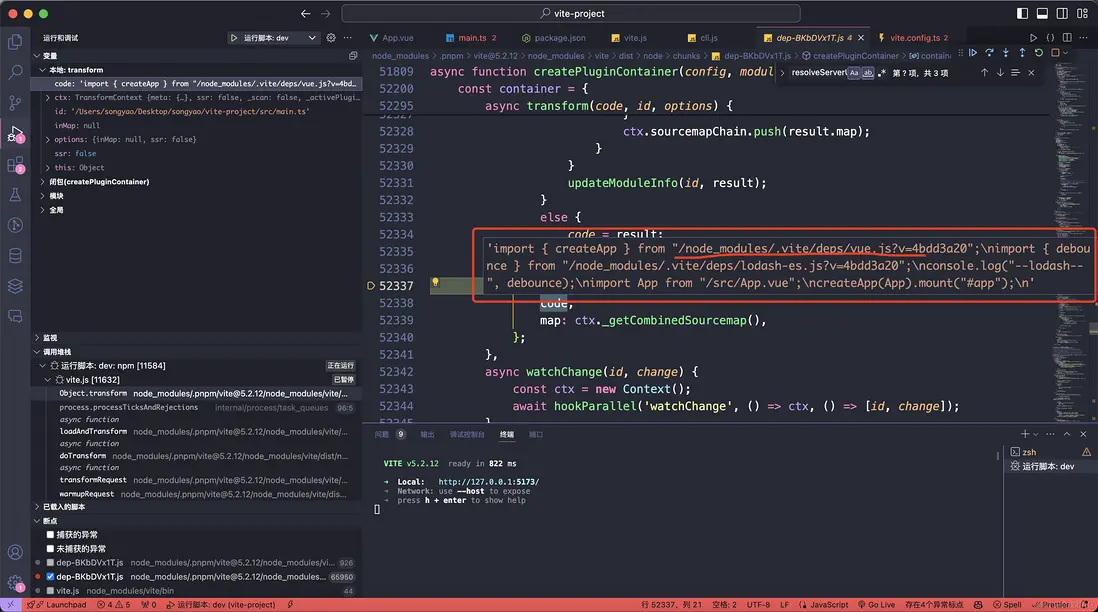Click the debug Restart icon

click(1038, 53)
